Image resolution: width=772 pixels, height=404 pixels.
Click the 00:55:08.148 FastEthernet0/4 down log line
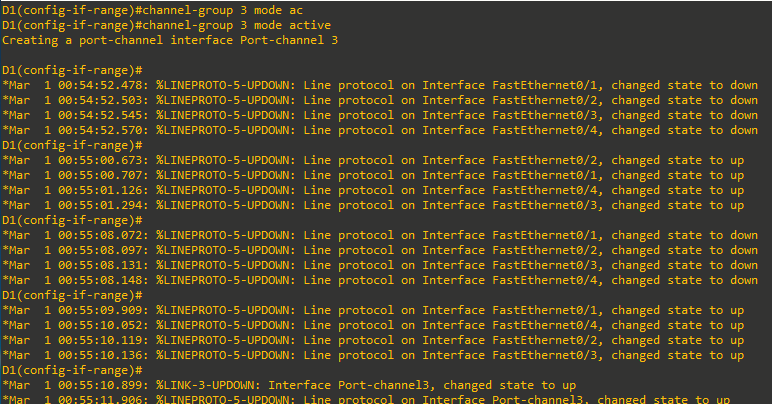(x=380, y=280)
